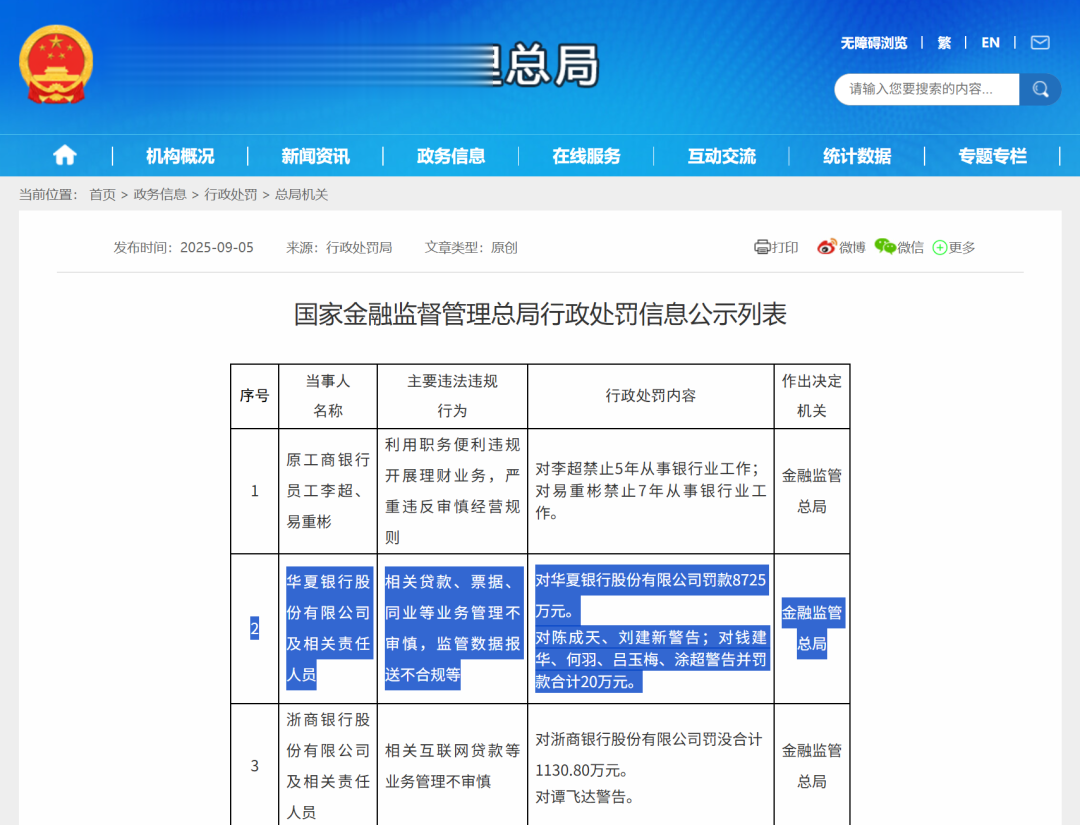Expand more sharing options 更多
This screenshot has width=1080, height=825.
954,247
